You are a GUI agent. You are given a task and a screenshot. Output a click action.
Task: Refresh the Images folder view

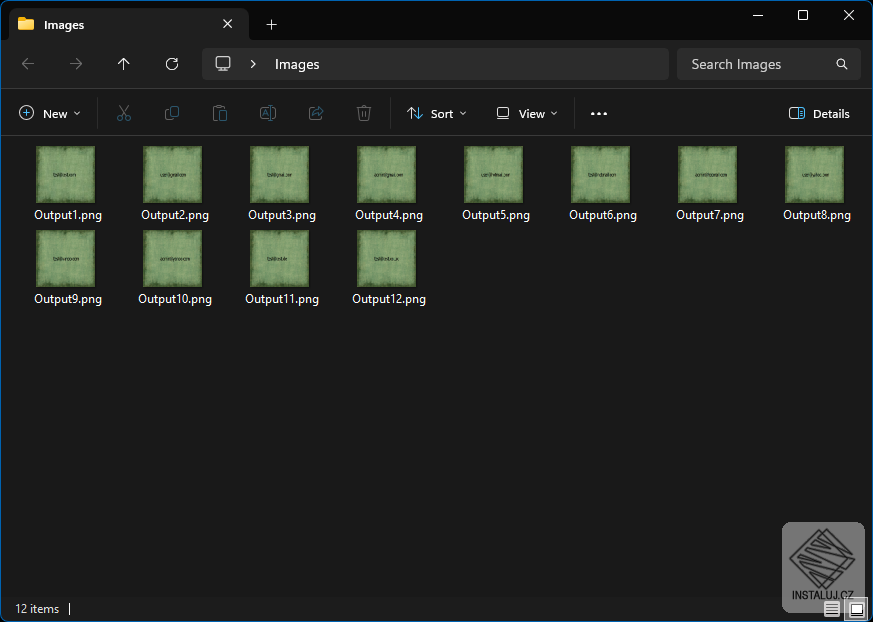click(172, 64)
